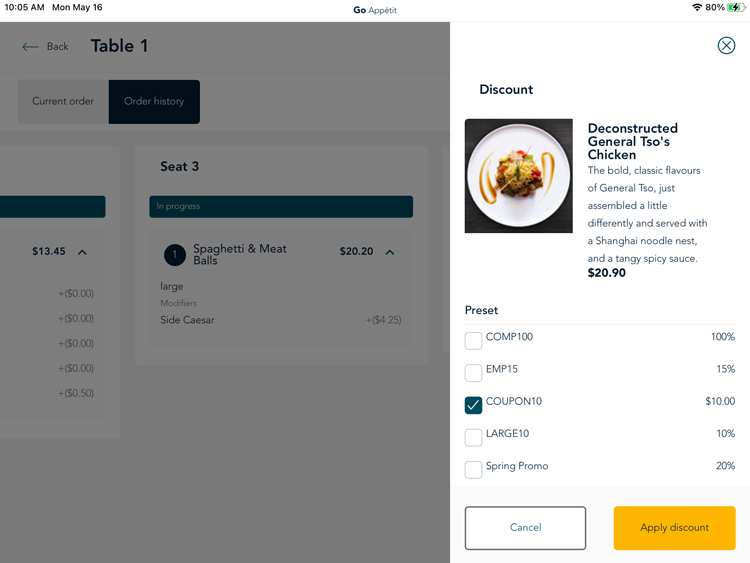
Task: Click the Apply discount button
Action: (674, 528)
